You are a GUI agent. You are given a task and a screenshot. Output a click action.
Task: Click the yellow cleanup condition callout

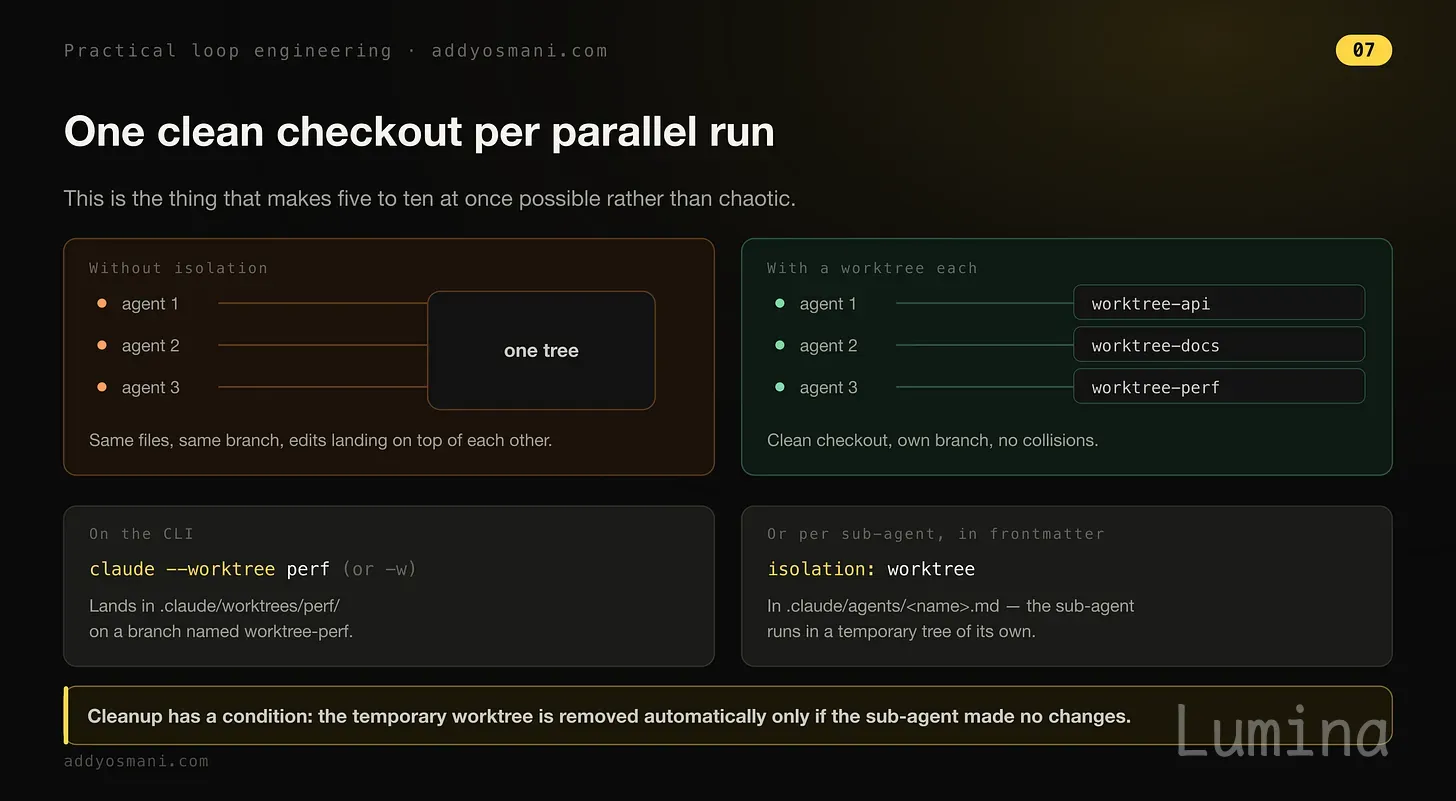tap(728, 715)
